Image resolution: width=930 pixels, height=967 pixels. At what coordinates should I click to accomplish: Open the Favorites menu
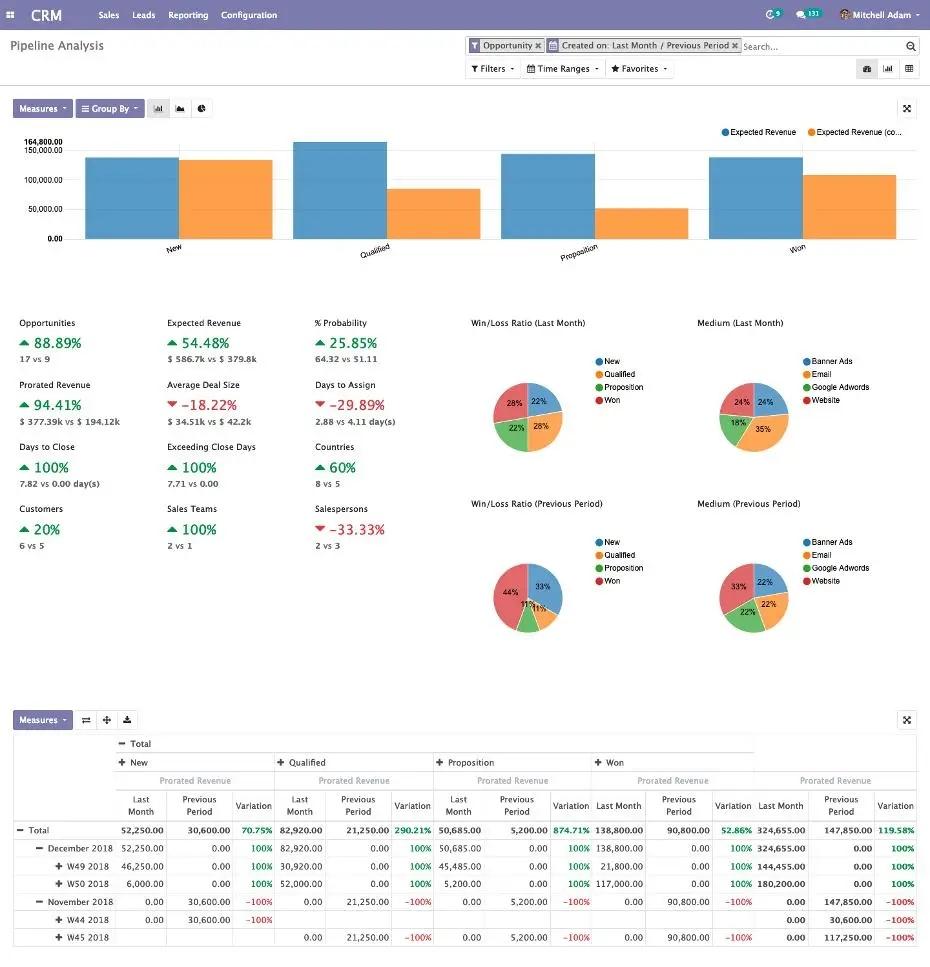coord(639,68)
